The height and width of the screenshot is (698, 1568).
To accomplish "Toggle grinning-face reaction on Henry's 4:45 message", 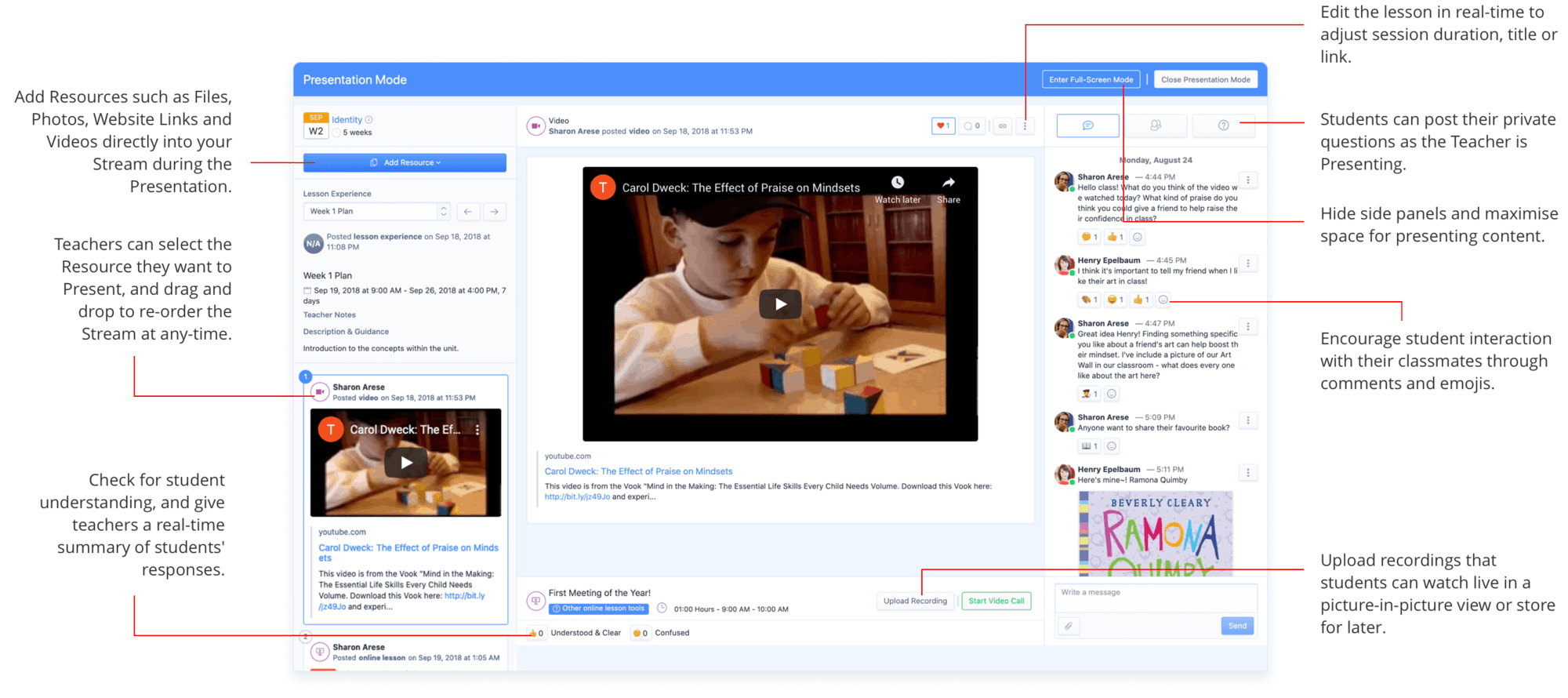I will point(1115,300).
